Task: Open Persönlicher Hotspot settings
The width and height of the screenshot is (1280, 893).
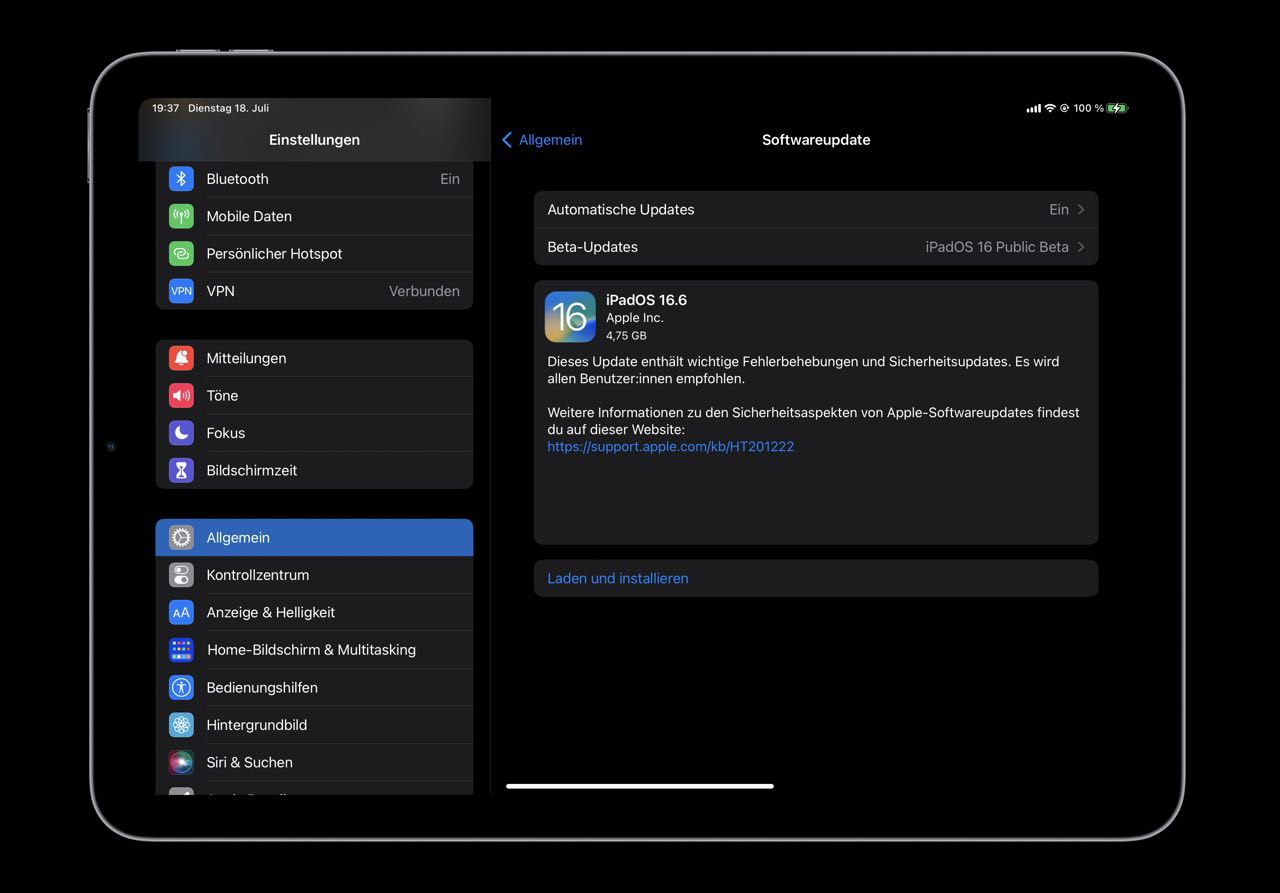Action: [314, 254]
